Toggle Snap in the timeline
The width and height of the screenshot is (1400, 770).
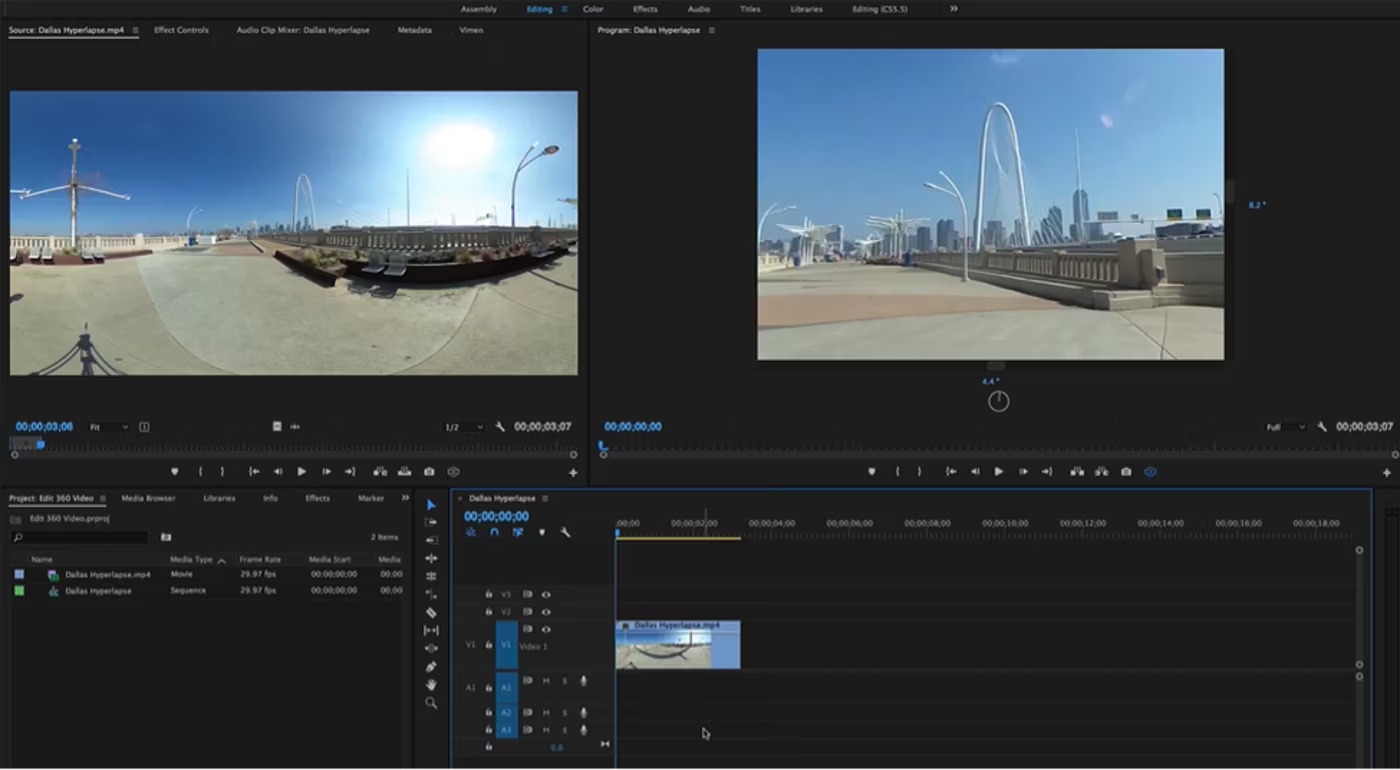(x=494, y=532)
